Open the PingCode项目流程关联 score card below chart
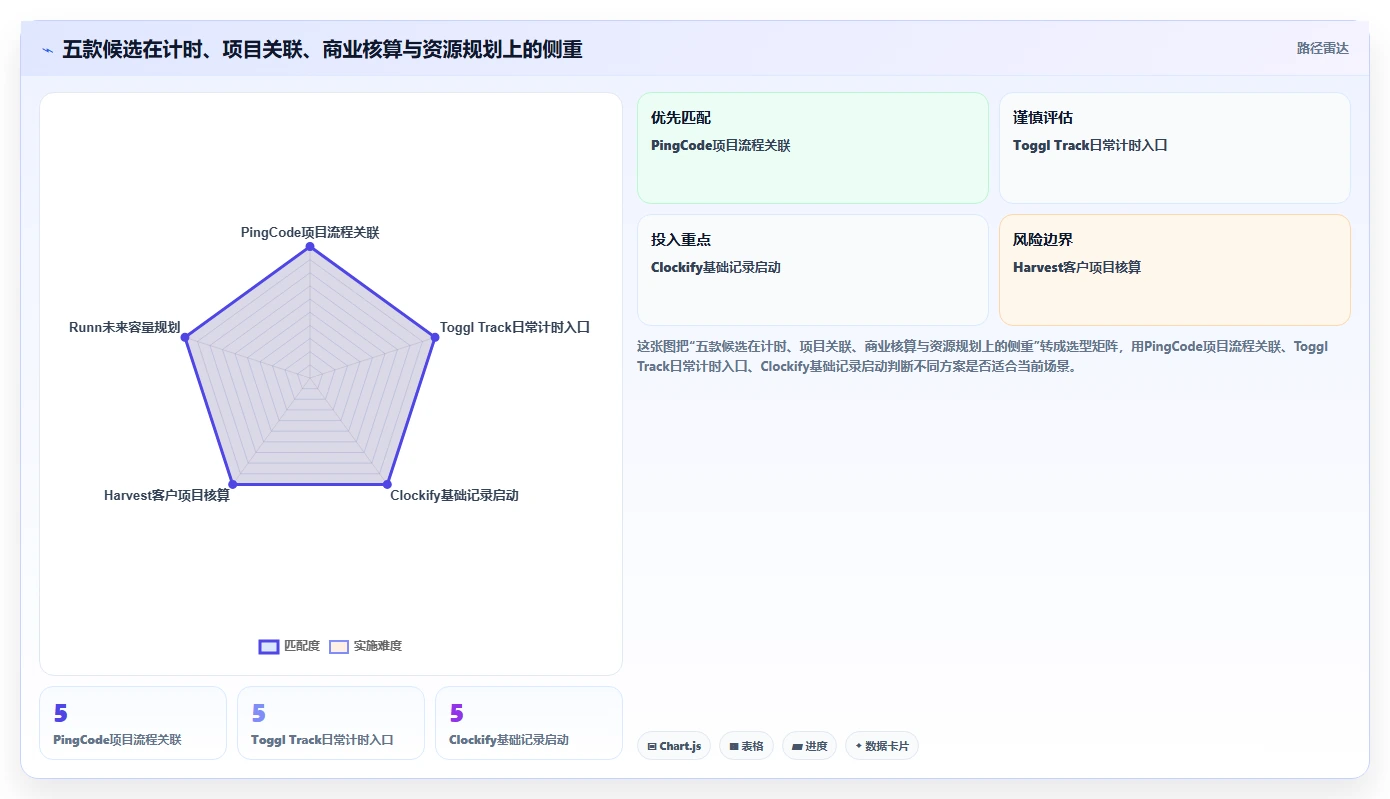Viewport: 1390px width, 799px height. (x=133, y=723)
